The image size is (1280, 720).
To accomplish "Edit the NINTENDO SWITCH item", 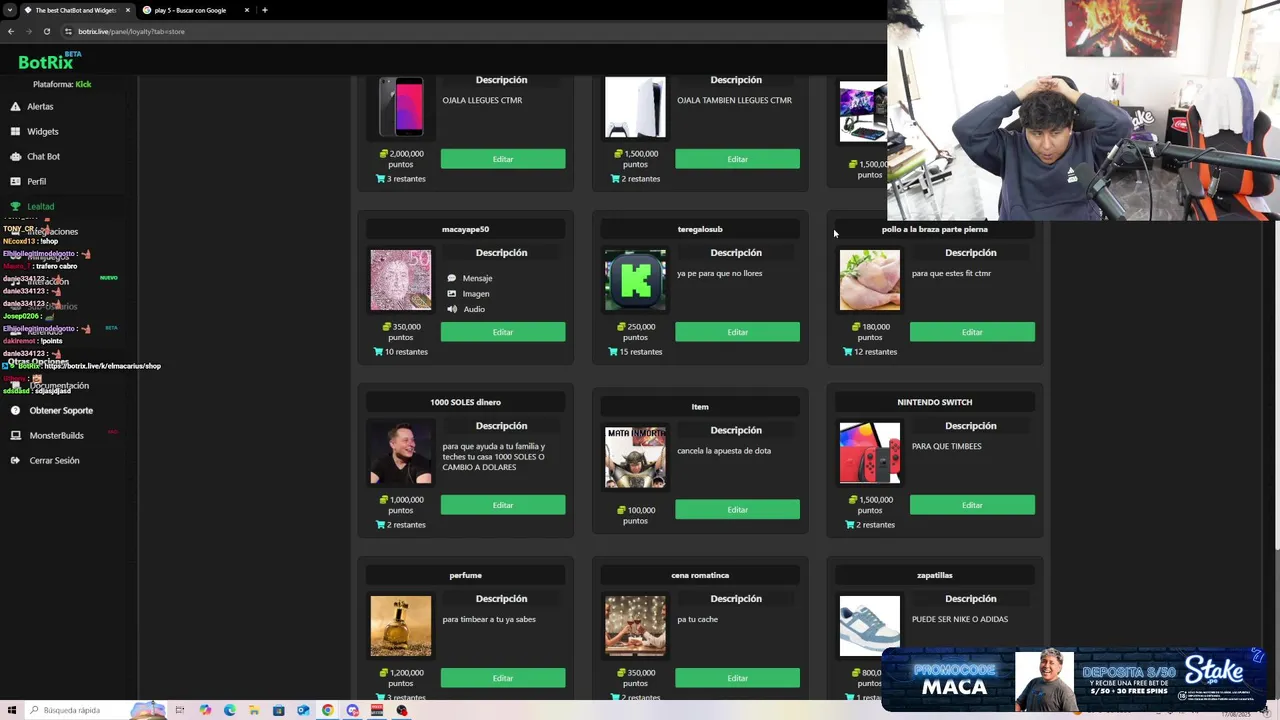I will point(972,505).
